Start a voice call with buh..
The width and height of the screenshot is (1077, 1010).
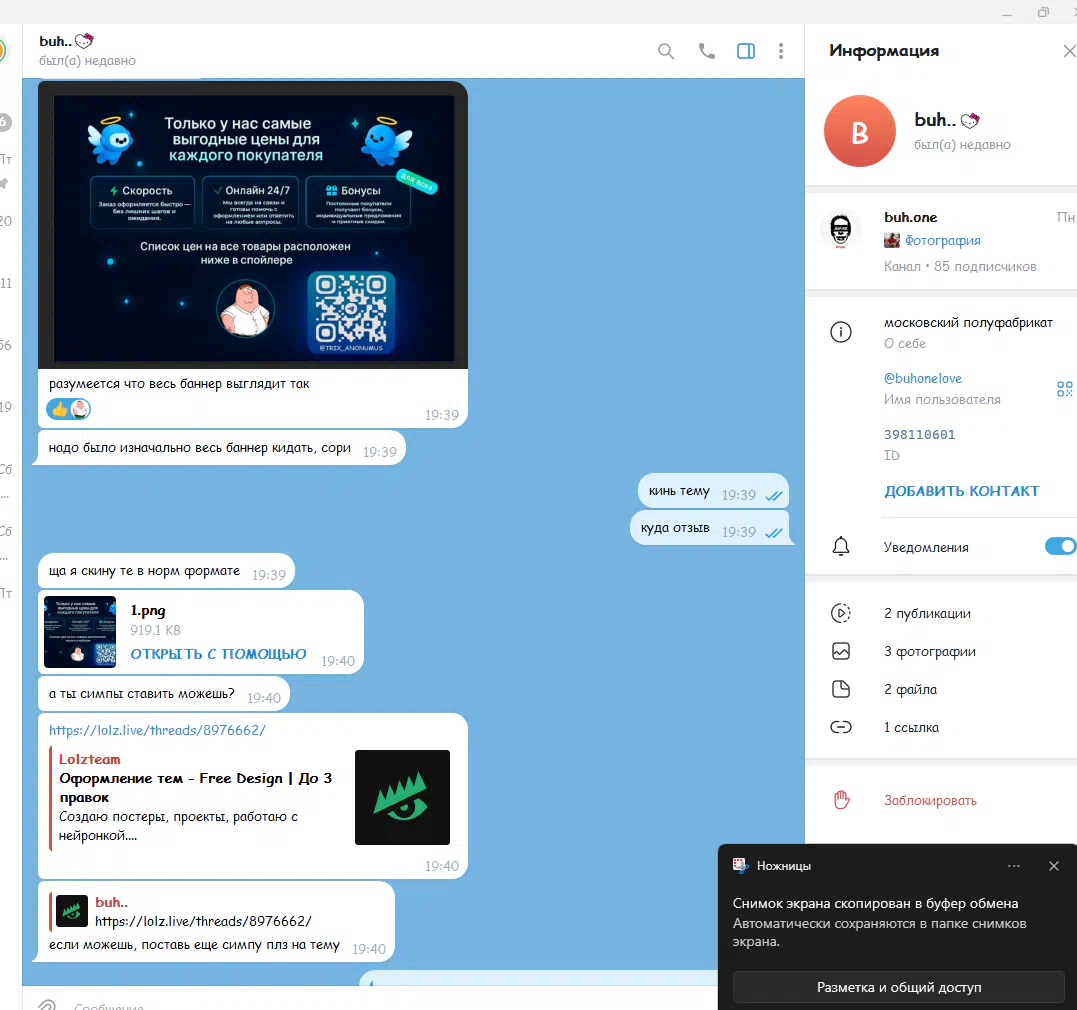(707, 51)
